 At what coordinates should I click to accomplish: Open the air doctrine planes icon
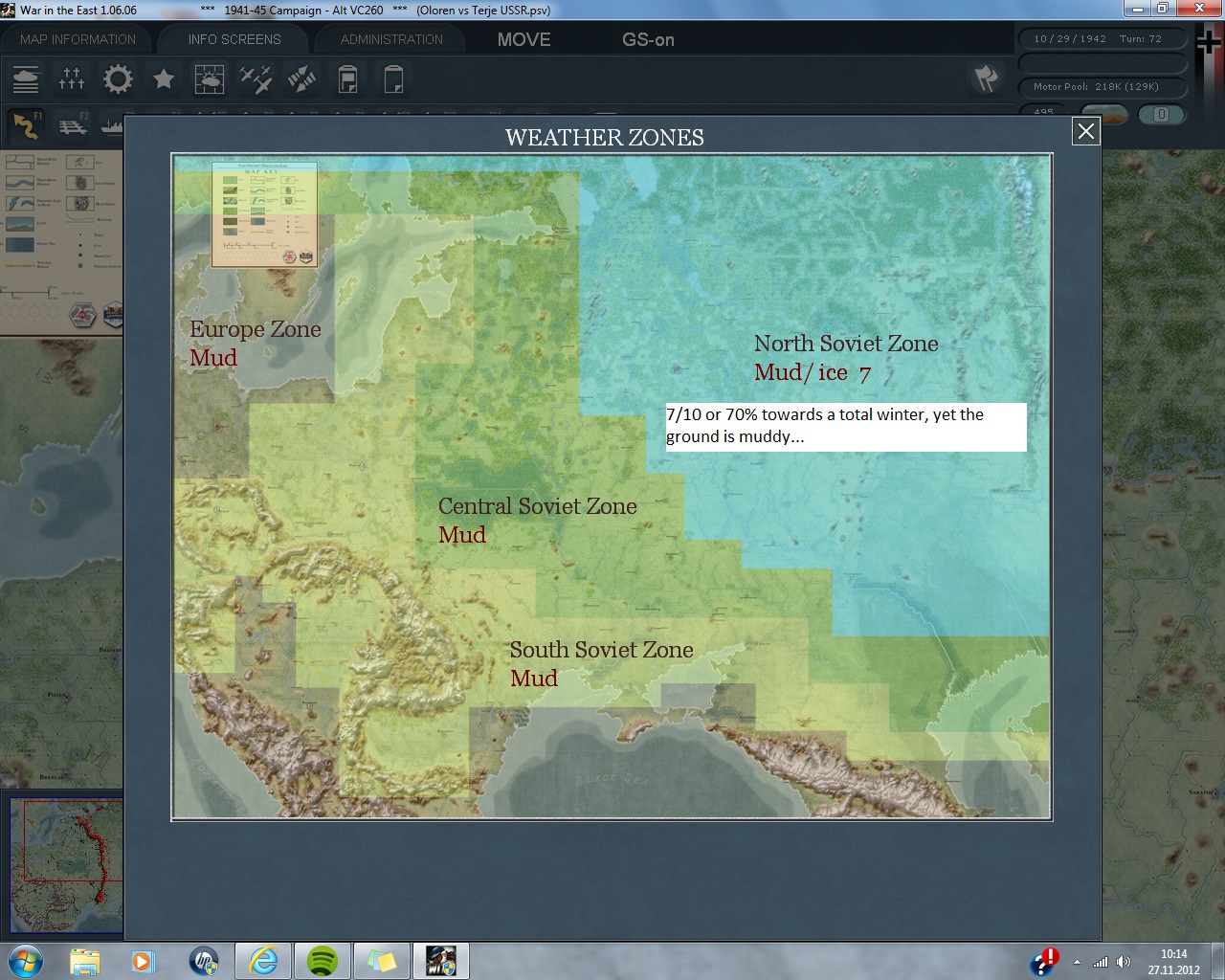point(256,78)
